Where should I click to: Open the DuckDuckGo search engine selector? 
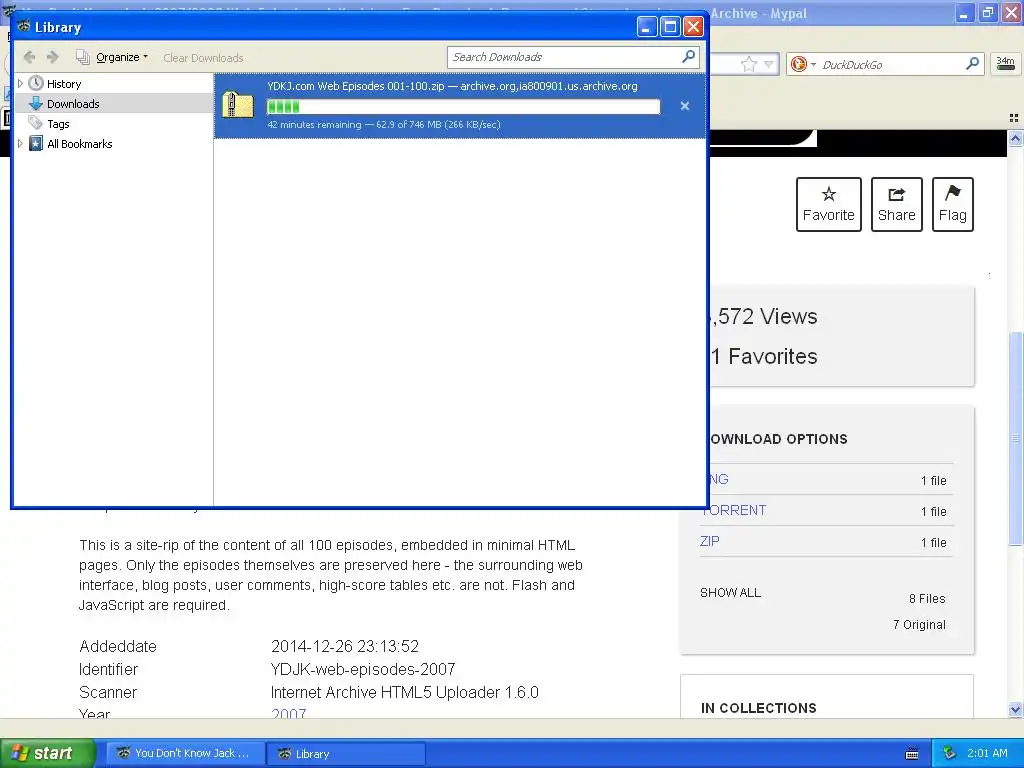[x=803, y=64]
